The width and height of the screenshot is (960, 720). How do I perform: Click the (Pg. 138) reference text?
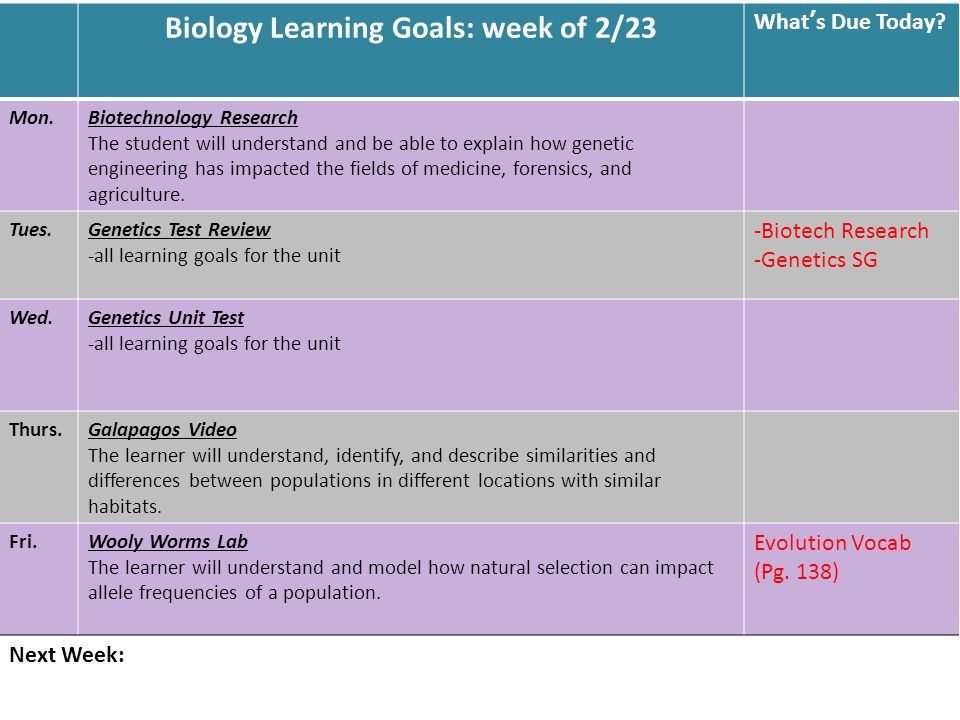coord(797,572)
